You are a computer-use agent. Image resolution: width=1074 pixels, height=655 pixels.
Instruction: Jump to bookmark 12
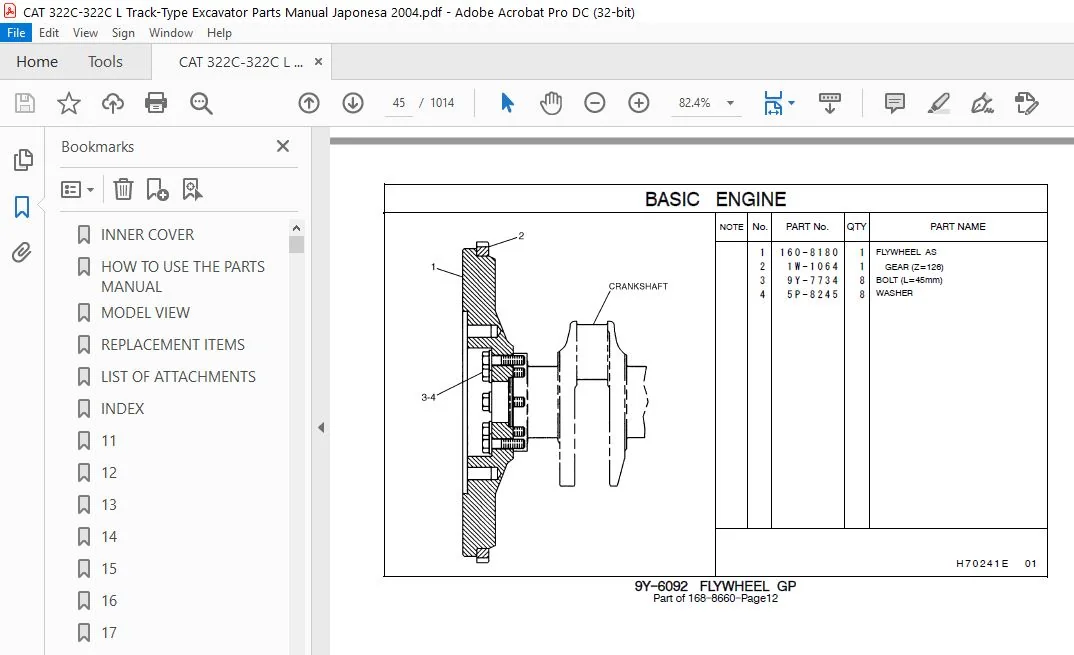pyautogui.click(x=109, y=473)
